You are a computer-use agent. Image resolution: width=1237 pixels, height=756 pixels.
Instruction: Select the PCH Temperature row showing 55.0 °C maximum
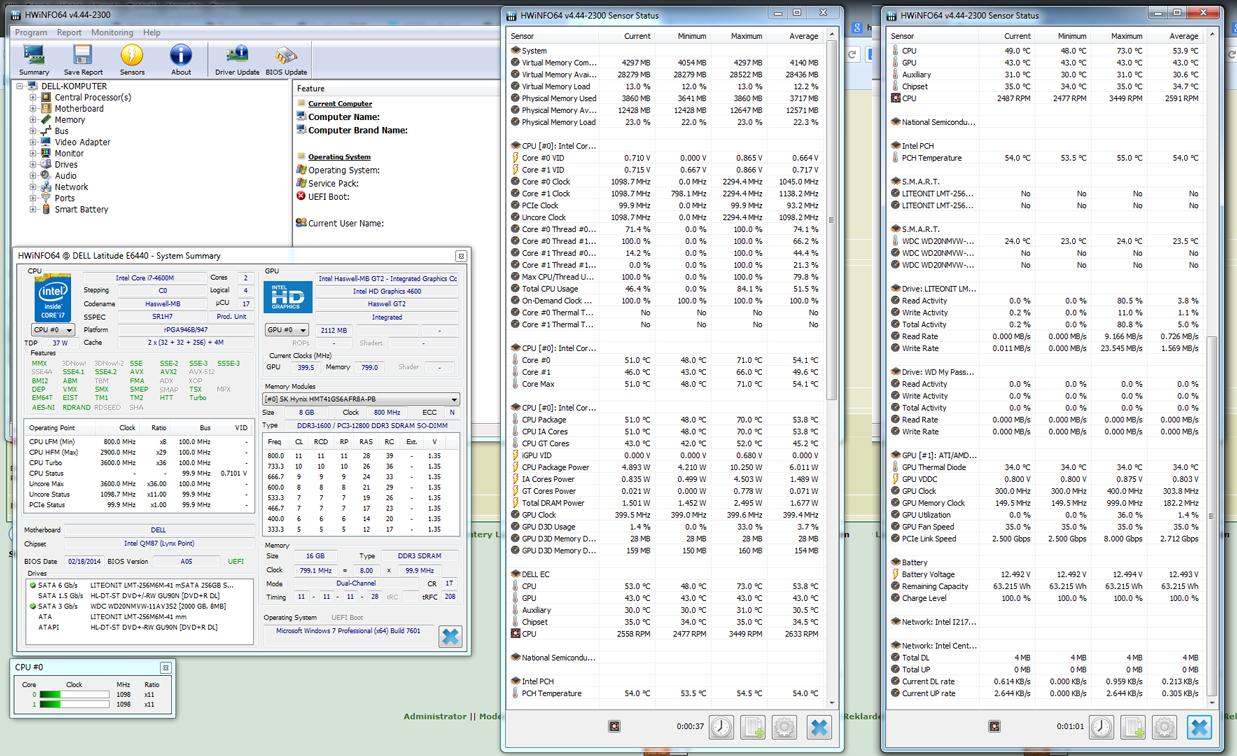pyautogui.click(x=1046, y=158)
